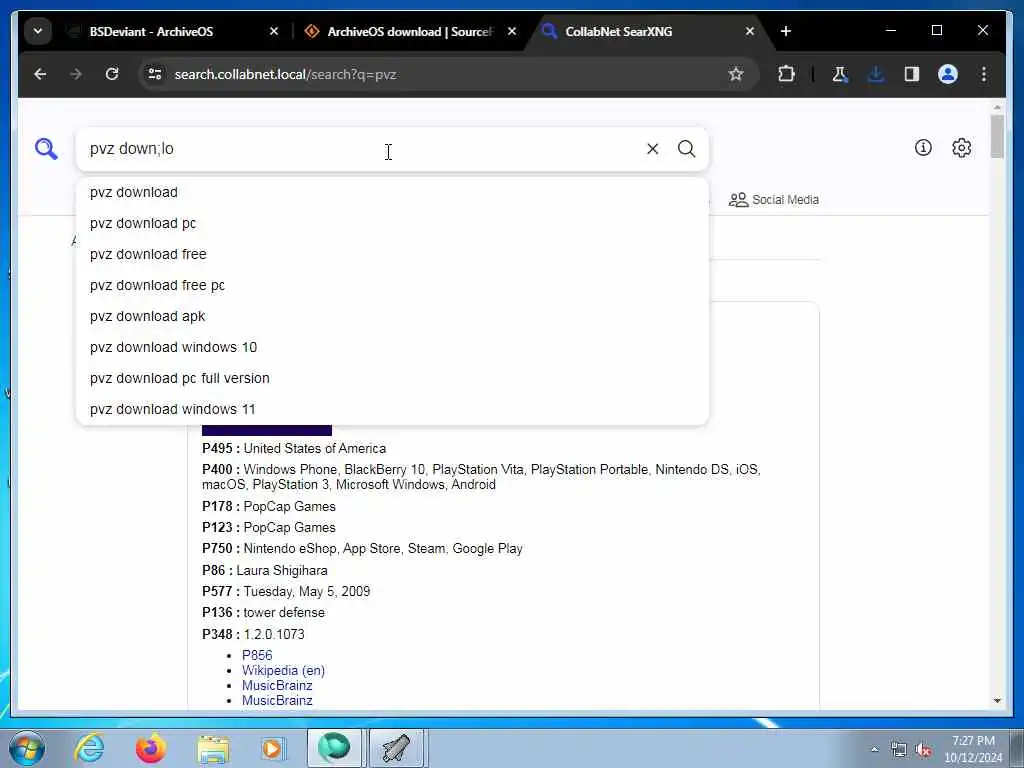Image resolution: width=1024 pixels, height=768 pixels.
Task: Click the rocket app taskbar icon
Action: point(396,748)
